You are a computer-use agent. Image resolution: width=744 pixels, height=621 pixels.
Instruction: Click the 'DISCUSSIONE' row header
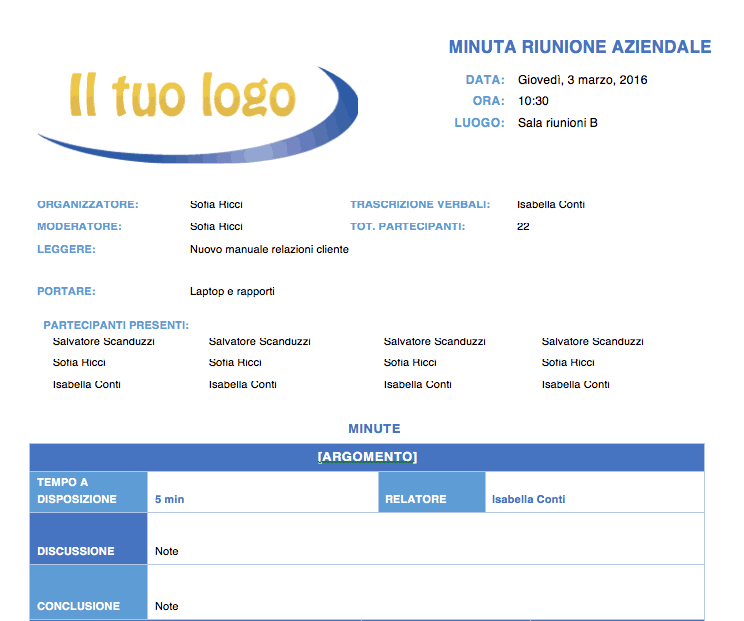89,538
